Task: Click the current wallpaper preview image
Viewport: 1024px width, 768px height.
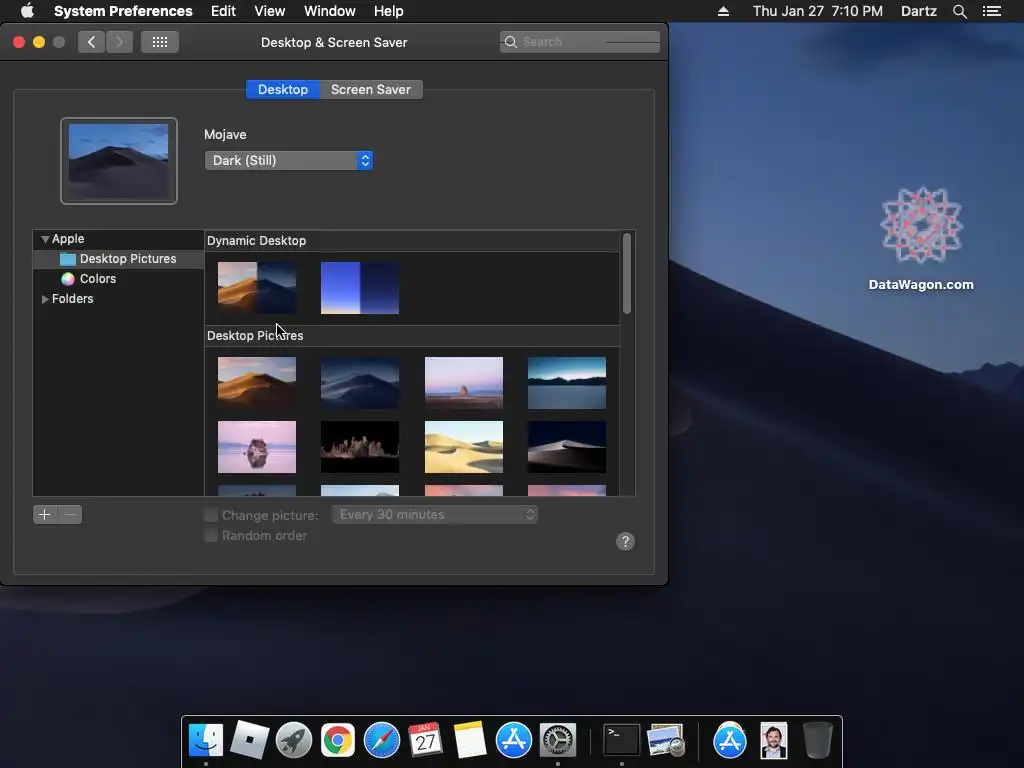Action: 119,161
